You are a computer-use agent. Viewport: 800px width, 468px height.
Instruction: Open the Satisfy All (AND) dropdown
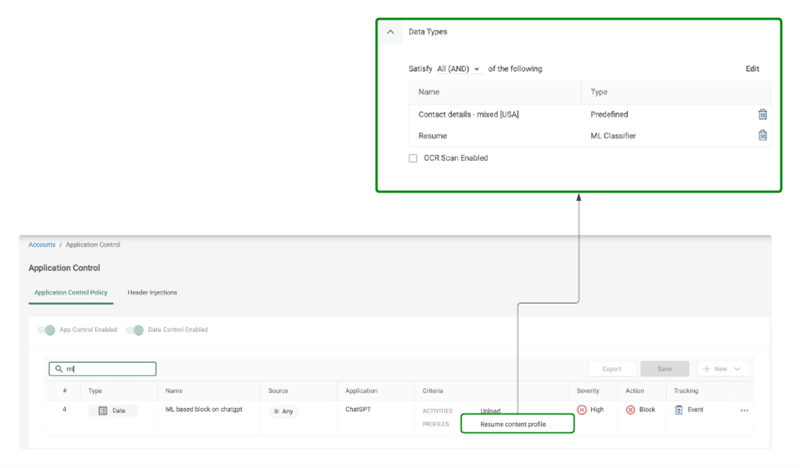(459, 68)
